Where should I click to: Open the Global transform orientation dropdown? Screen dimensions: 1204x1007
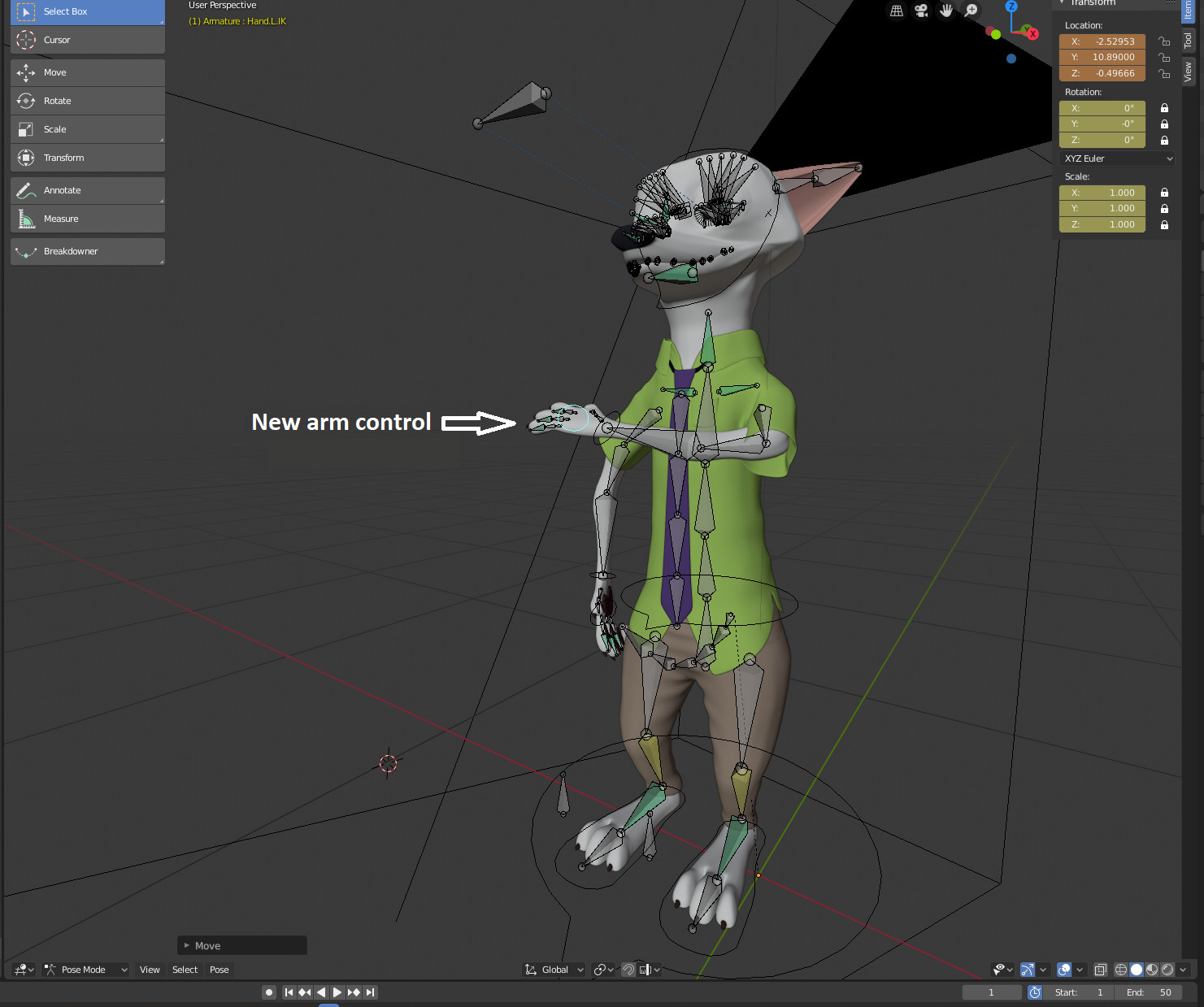click(x=553, y=969)
